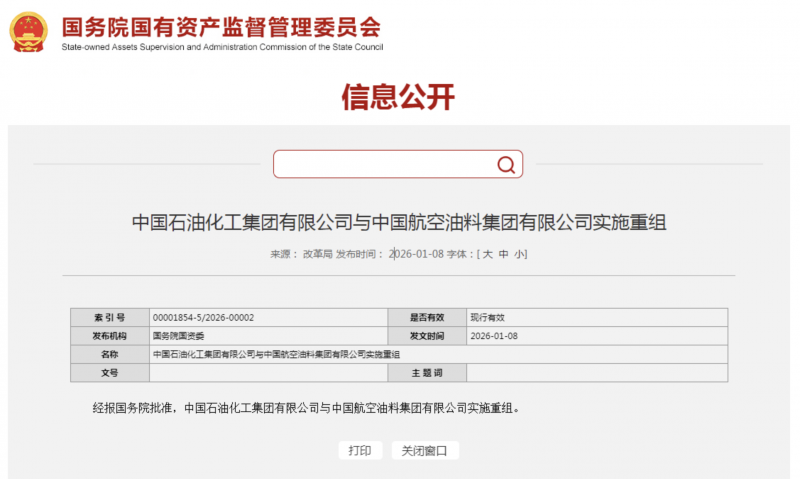Screen dimensions: 800x479
Task: Click the 发文时间 label cell
Action: [427, 336]
